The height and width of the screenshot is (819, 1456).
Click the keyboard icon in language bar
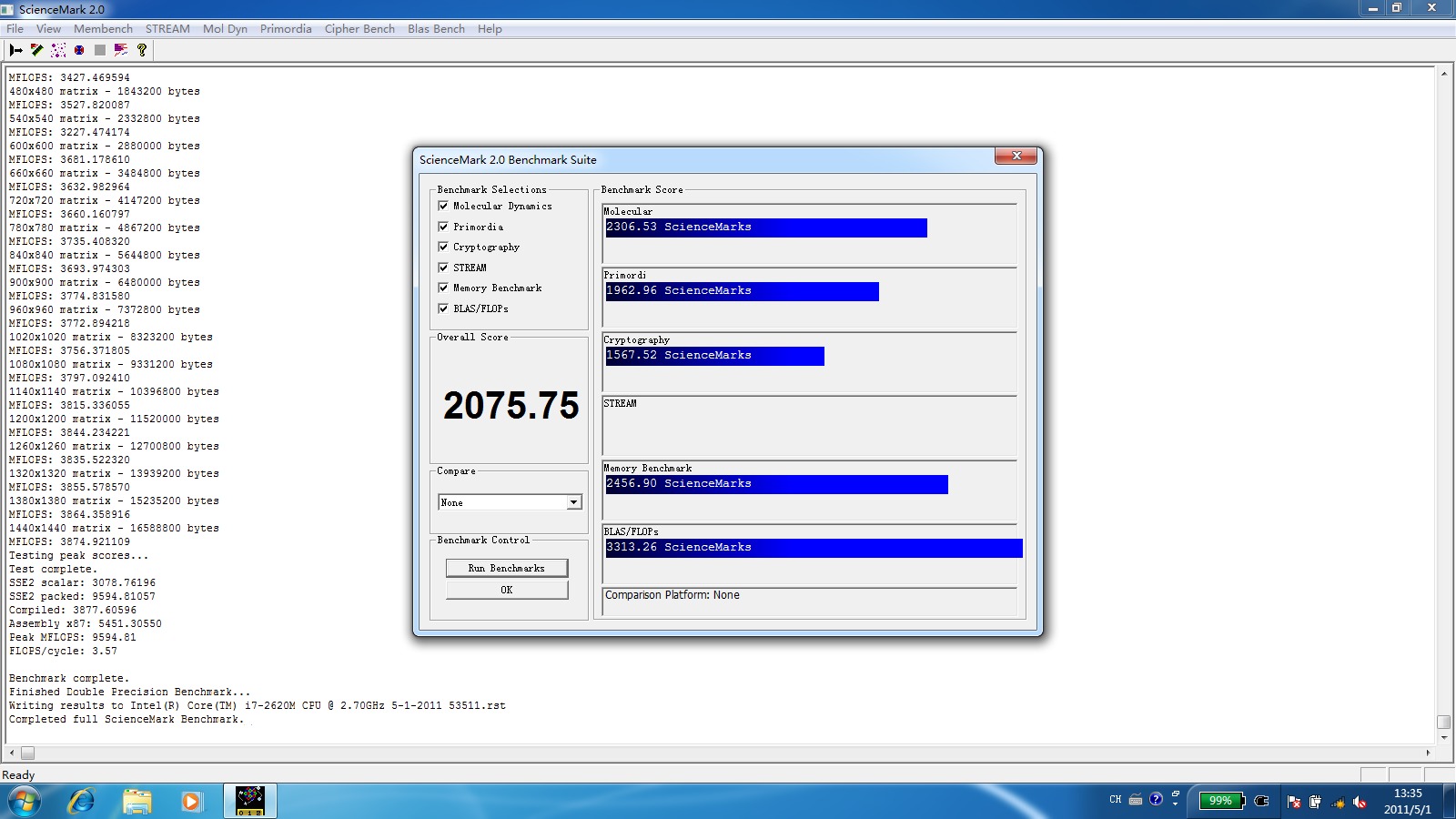[x=1136, y=800]
